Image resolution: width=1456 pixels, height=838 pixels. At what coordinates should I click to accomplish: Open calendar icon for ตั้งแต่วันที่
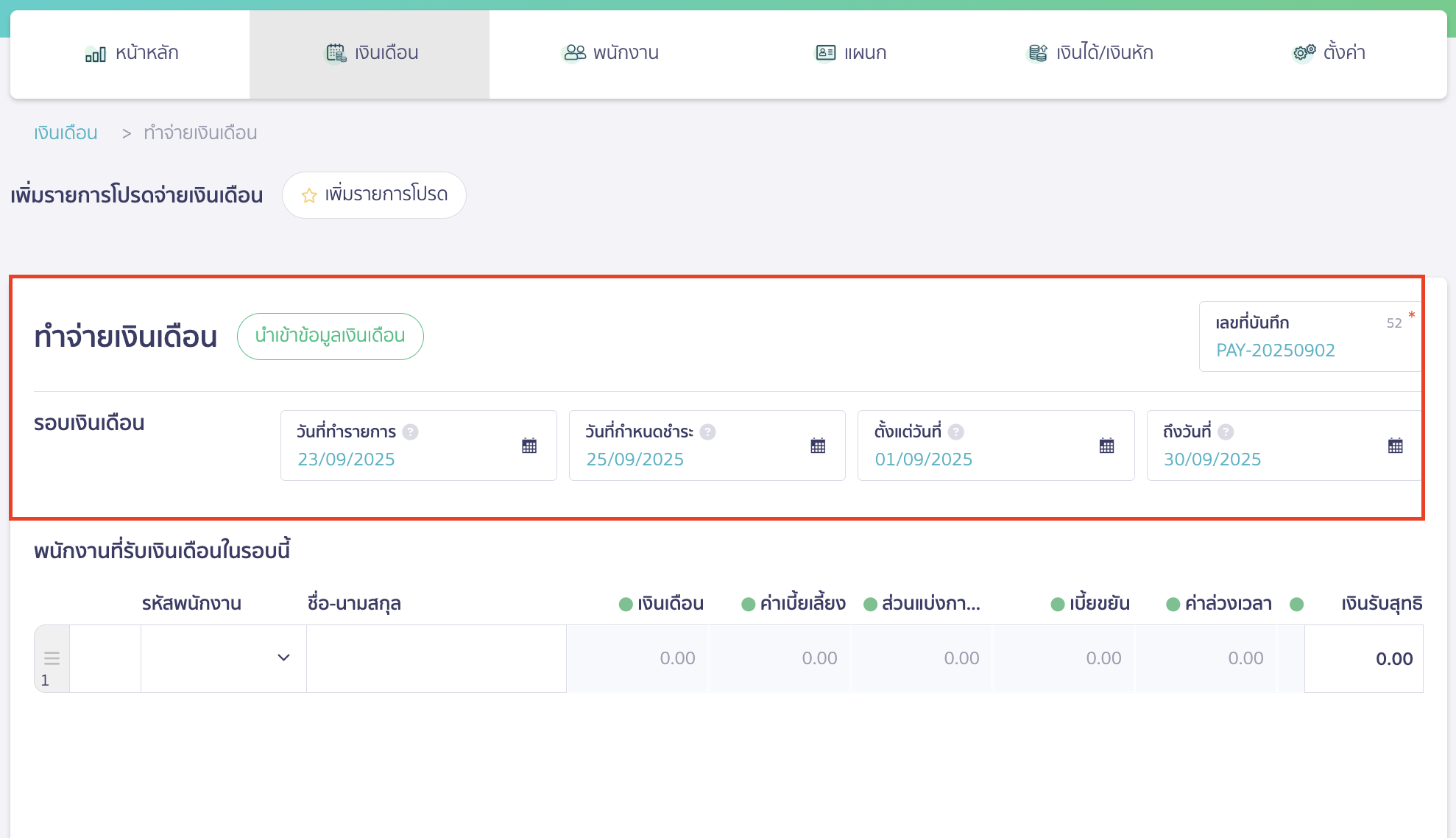tap(1106, 446)
